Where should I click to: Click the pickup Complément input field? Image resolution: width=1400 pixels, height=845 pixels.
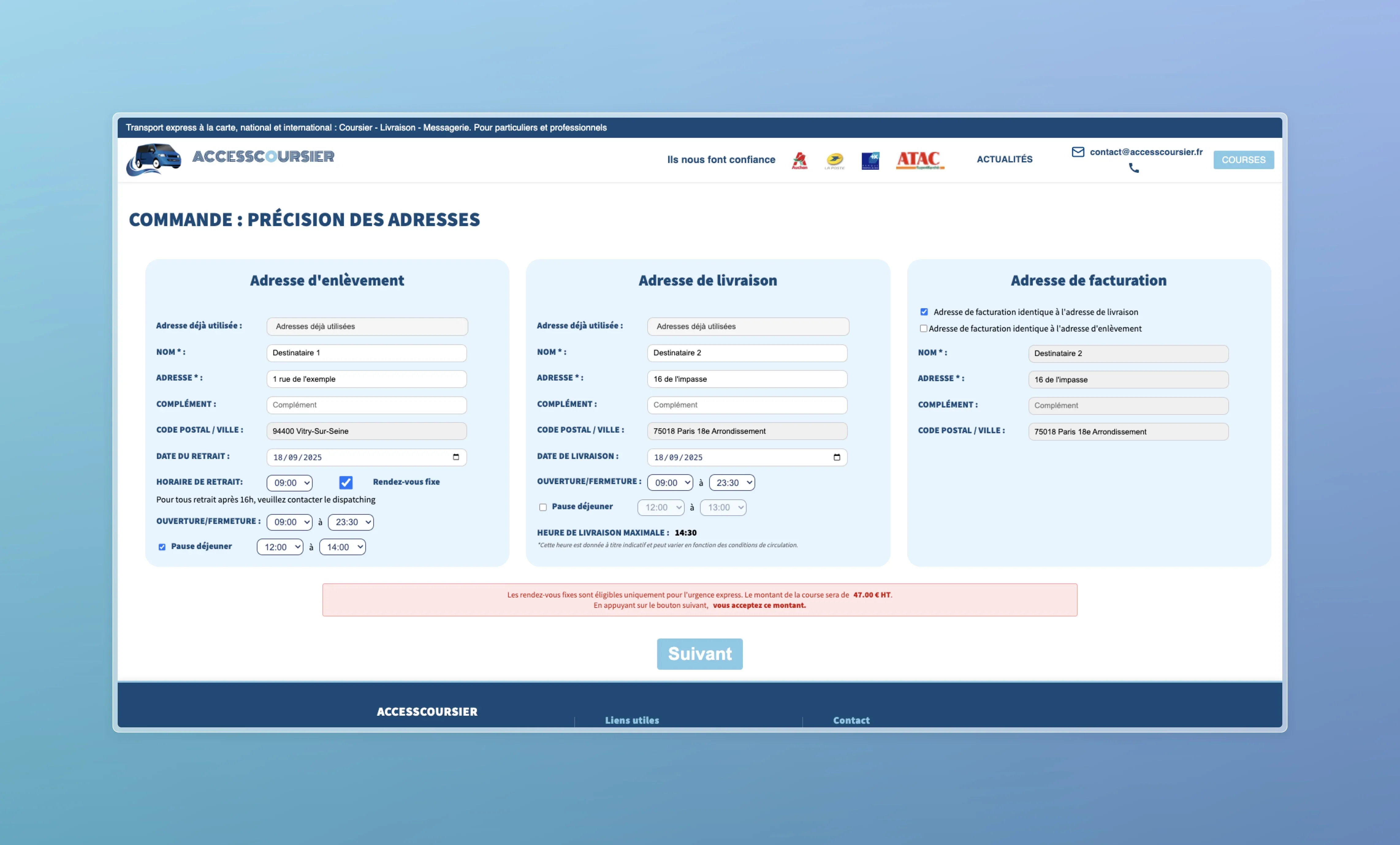(367, 405)
